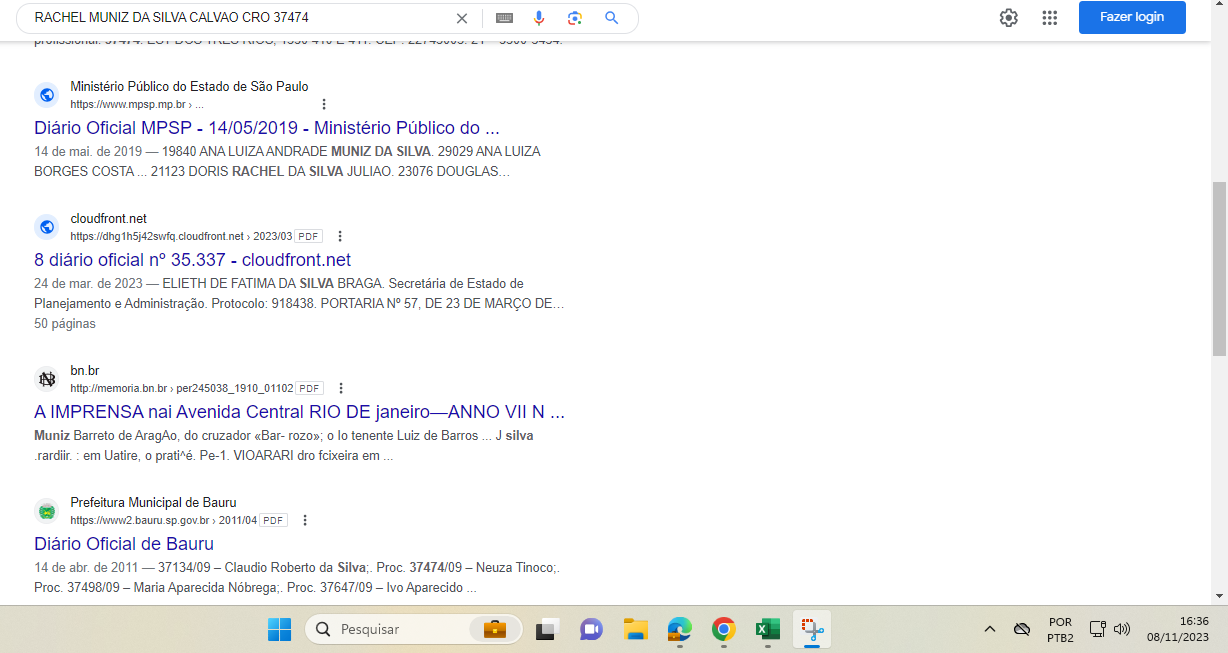Click the Prefeitura Municipal de Bauru favicon
1228x653 pixels.
coord(47,511)
